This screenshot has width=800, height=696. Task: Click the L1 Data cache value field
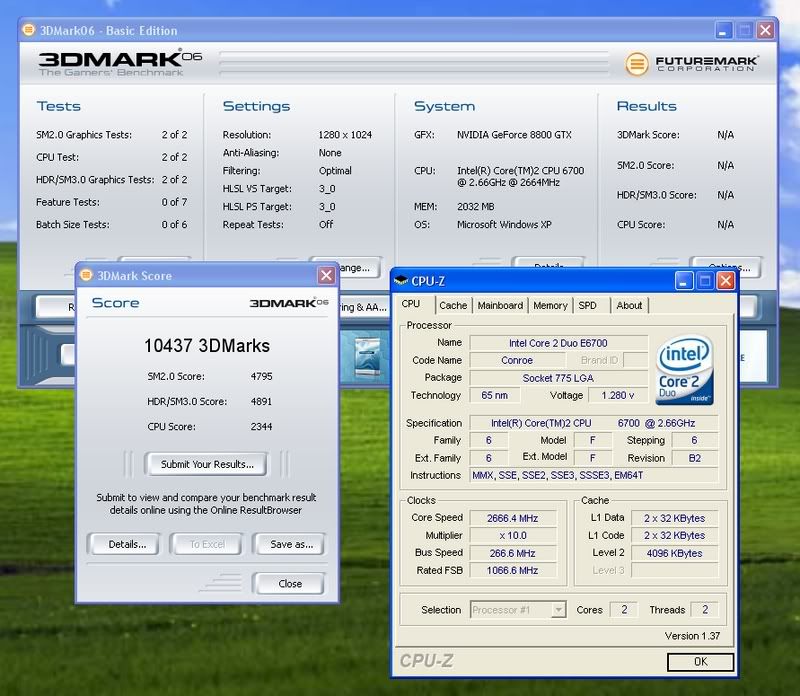pyautogui.click(x=674, y=518)
